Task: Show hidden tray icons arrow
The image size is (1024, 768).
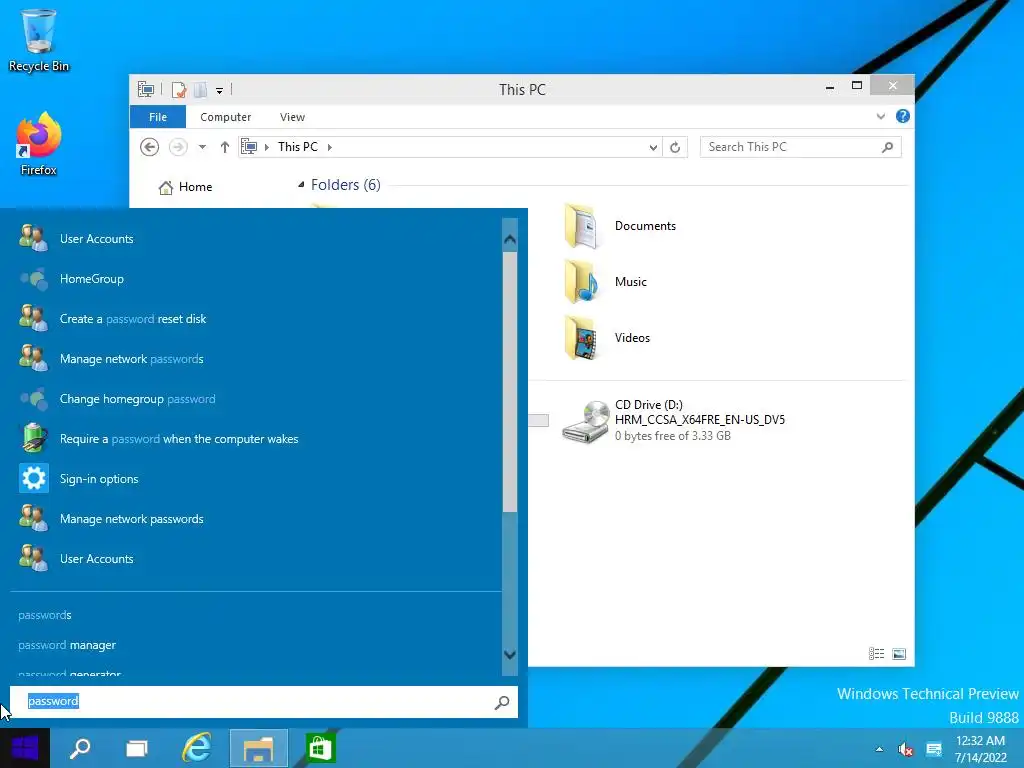Action: (879, 749)
